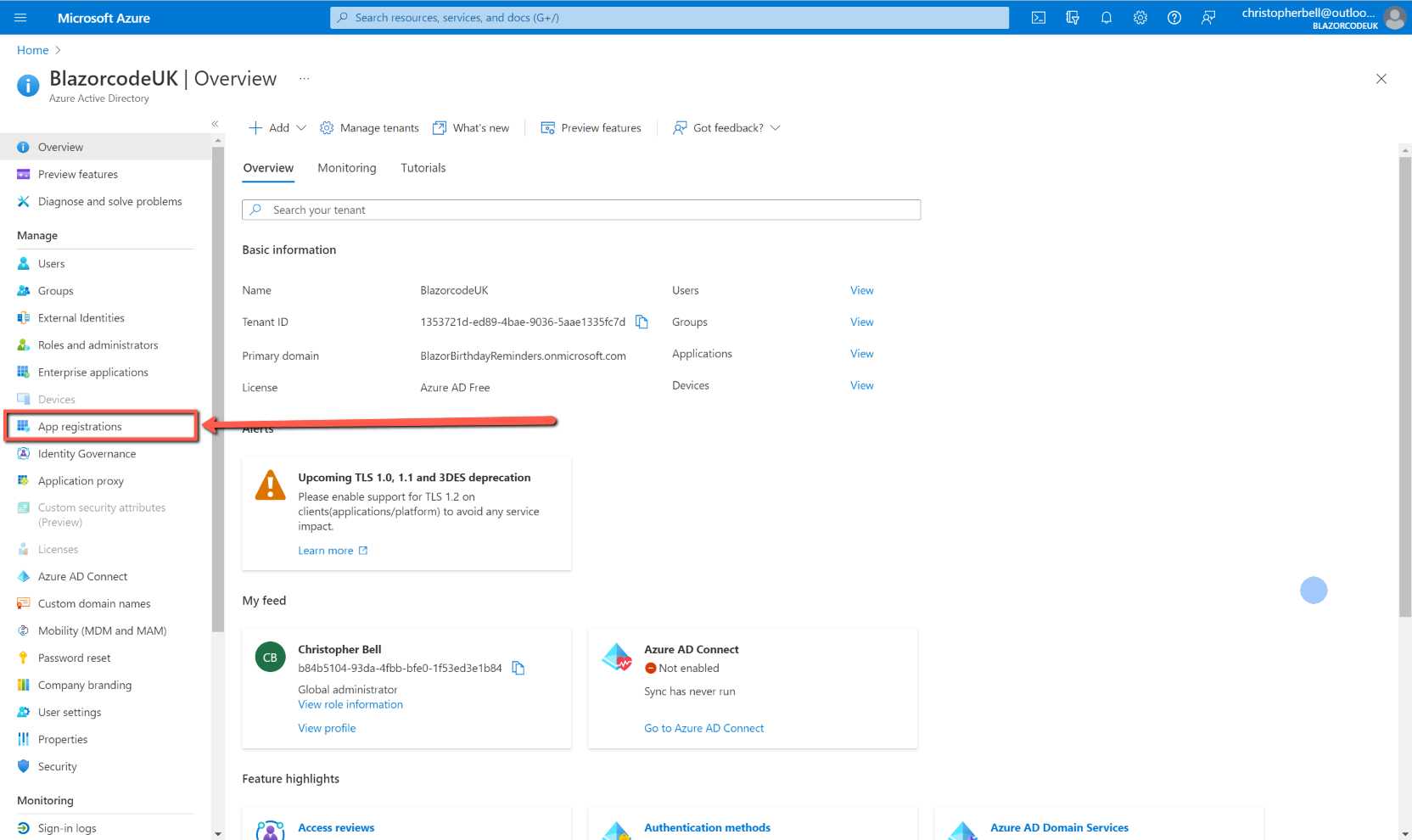Open Azure Cloud Shell from the top bar
Image resolution: width=1412 pixels, height=840 pixels.
tap(1038, 17)
